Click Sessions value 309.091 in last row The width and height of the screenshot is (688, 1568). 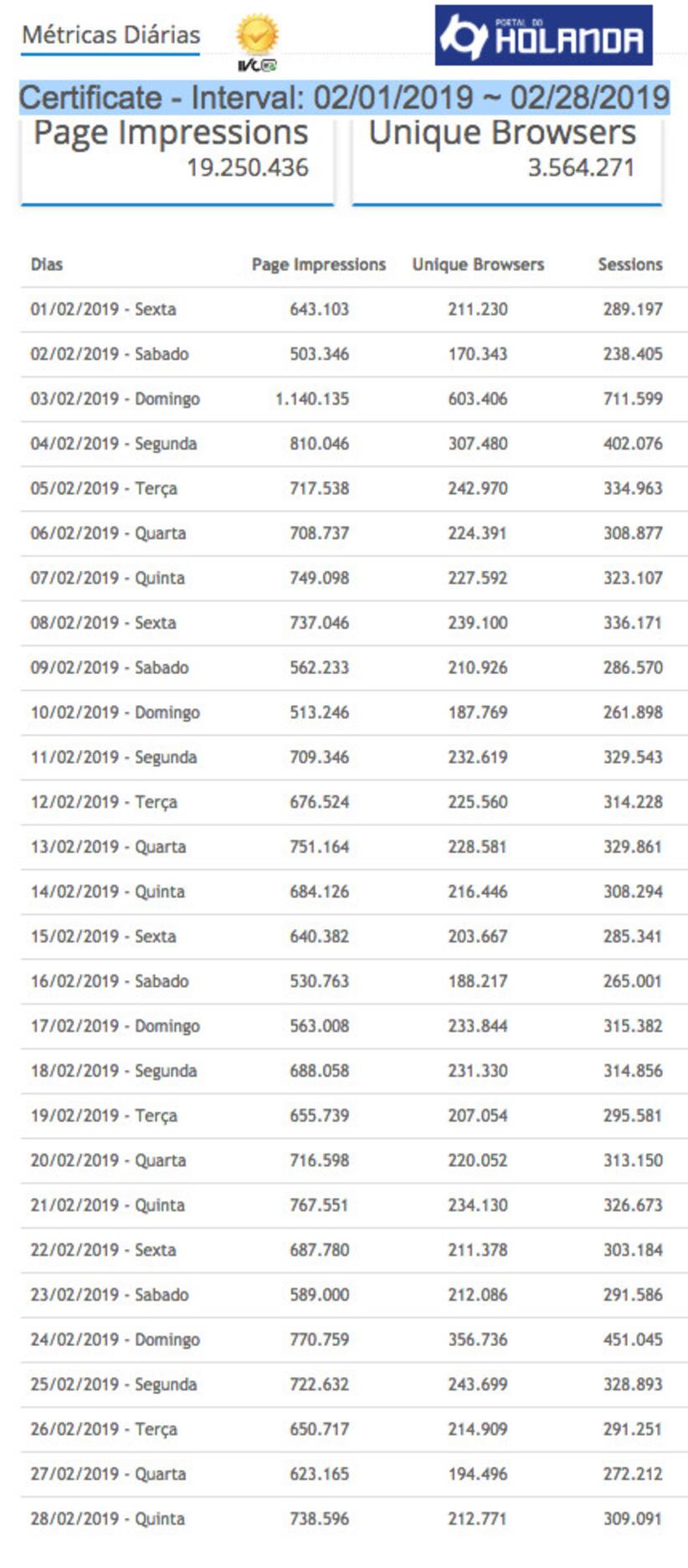[x=632, y=1519]
